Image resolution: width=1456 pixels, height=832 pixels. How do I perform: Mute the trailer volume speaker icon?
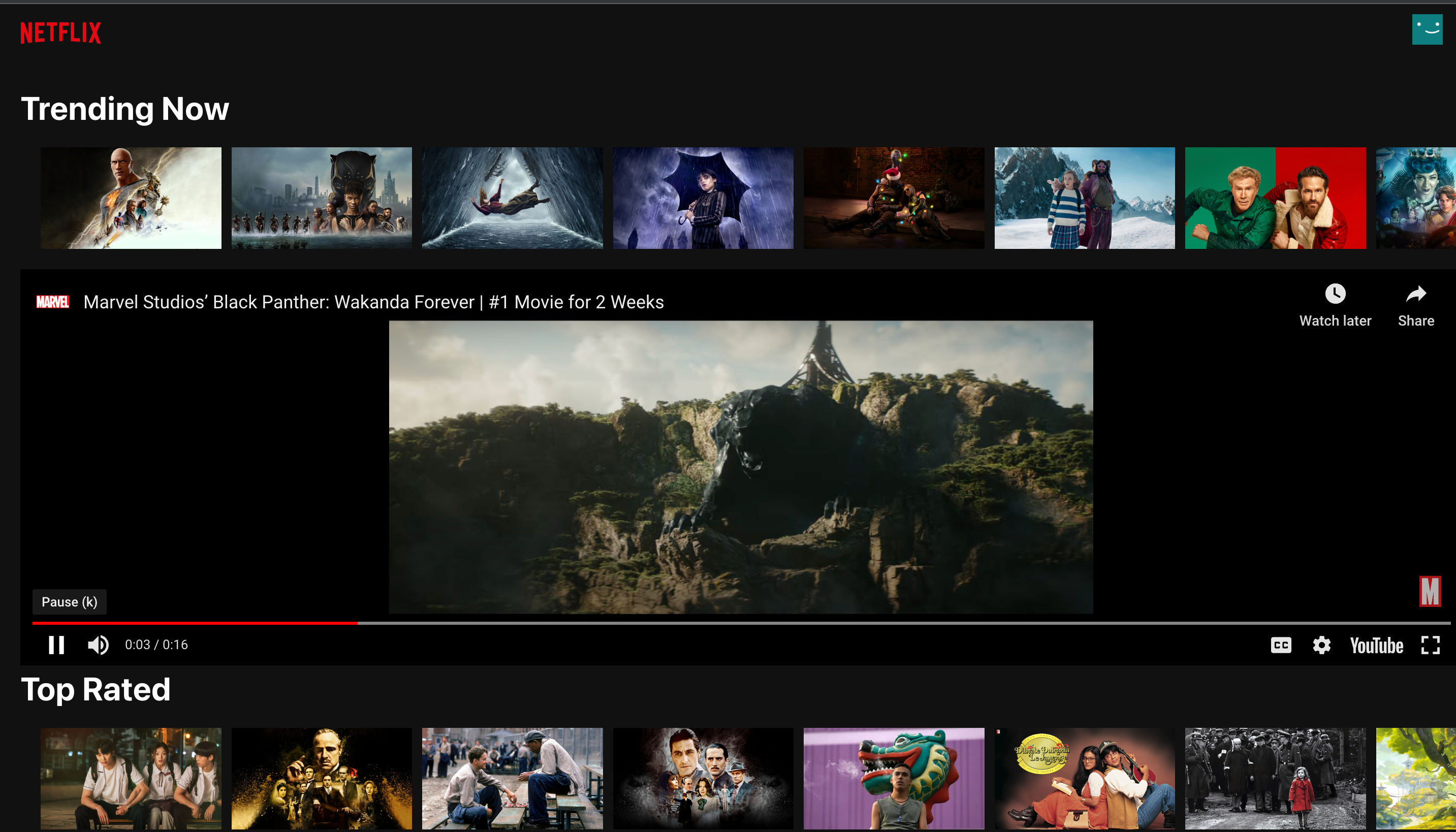tap(98, 645)
